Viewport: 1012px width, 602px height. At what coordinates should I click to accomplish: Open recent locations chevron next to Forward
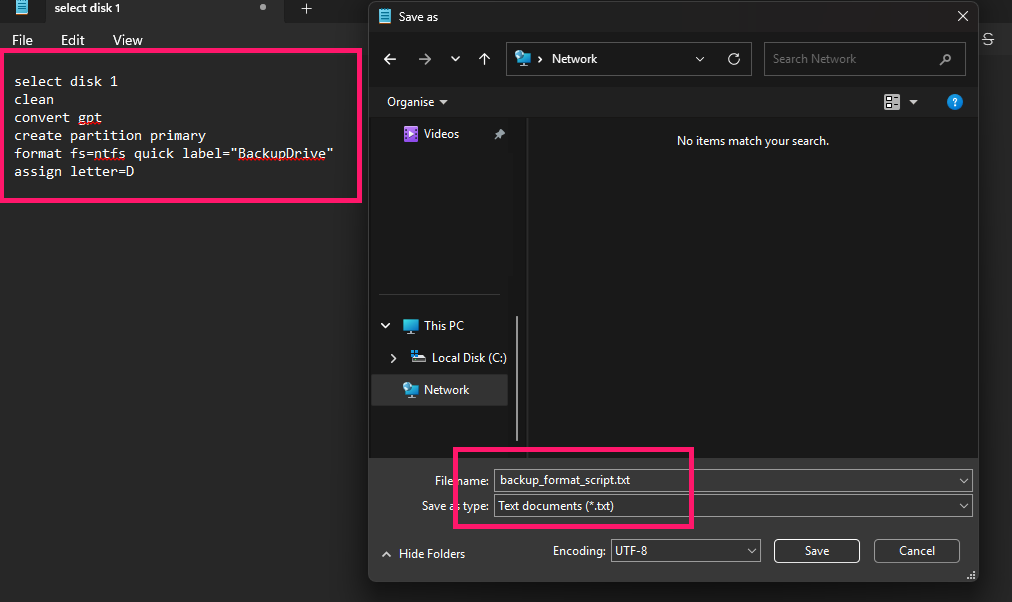tap(456, 59)
